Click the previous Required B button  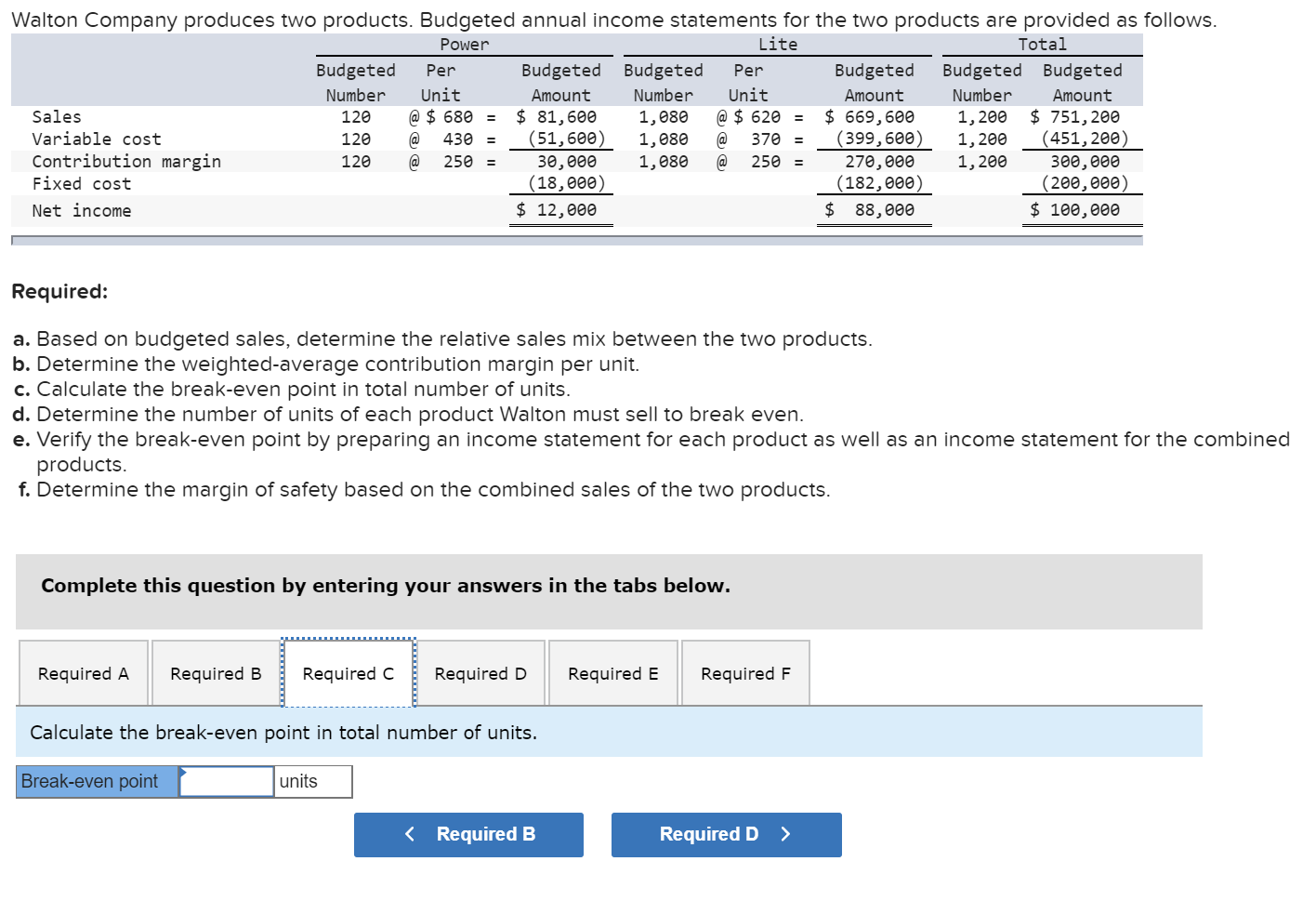(468, 835)
